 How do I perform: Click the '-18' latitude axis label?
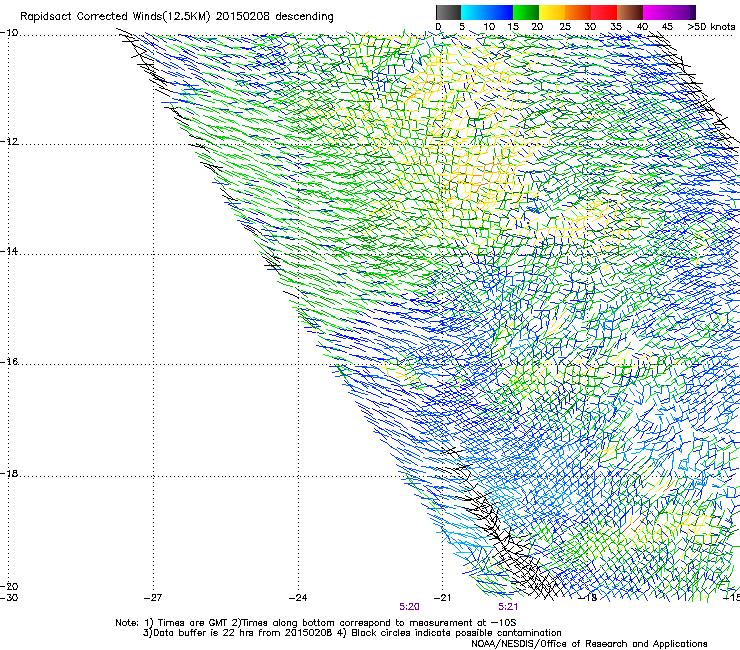[x=9, y=473]
